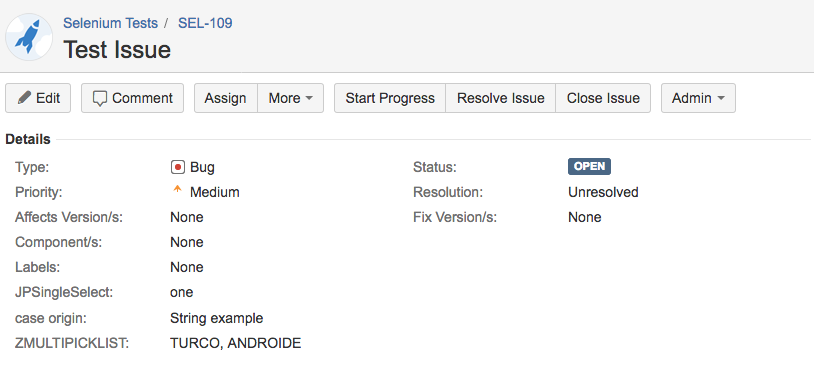This screenshot has height=381, width=814.
Task: Click the OPEN status badge
Action: click(589, 167)
